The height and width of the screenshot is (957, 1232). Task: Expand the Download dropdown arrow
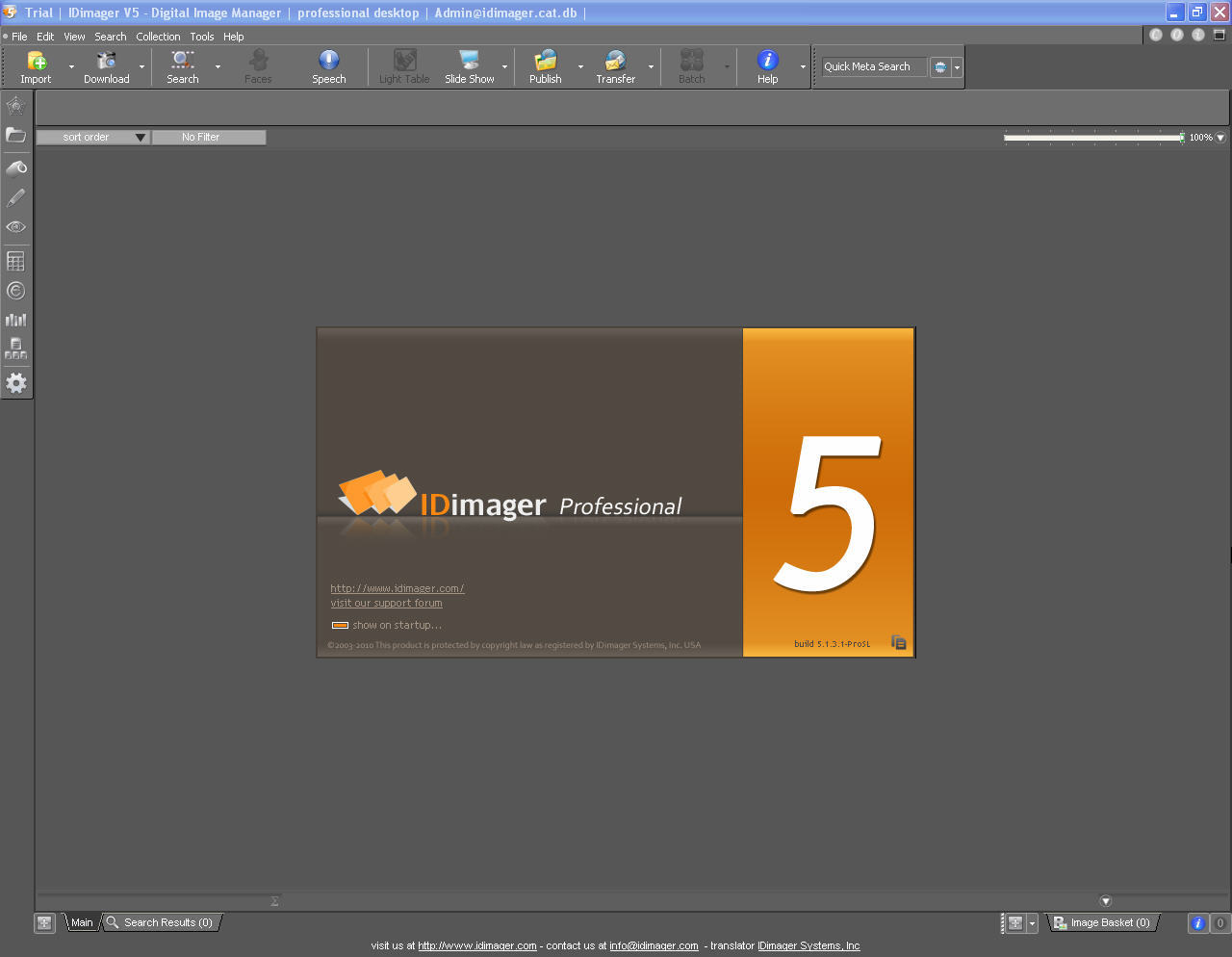[x=141, y=66]
